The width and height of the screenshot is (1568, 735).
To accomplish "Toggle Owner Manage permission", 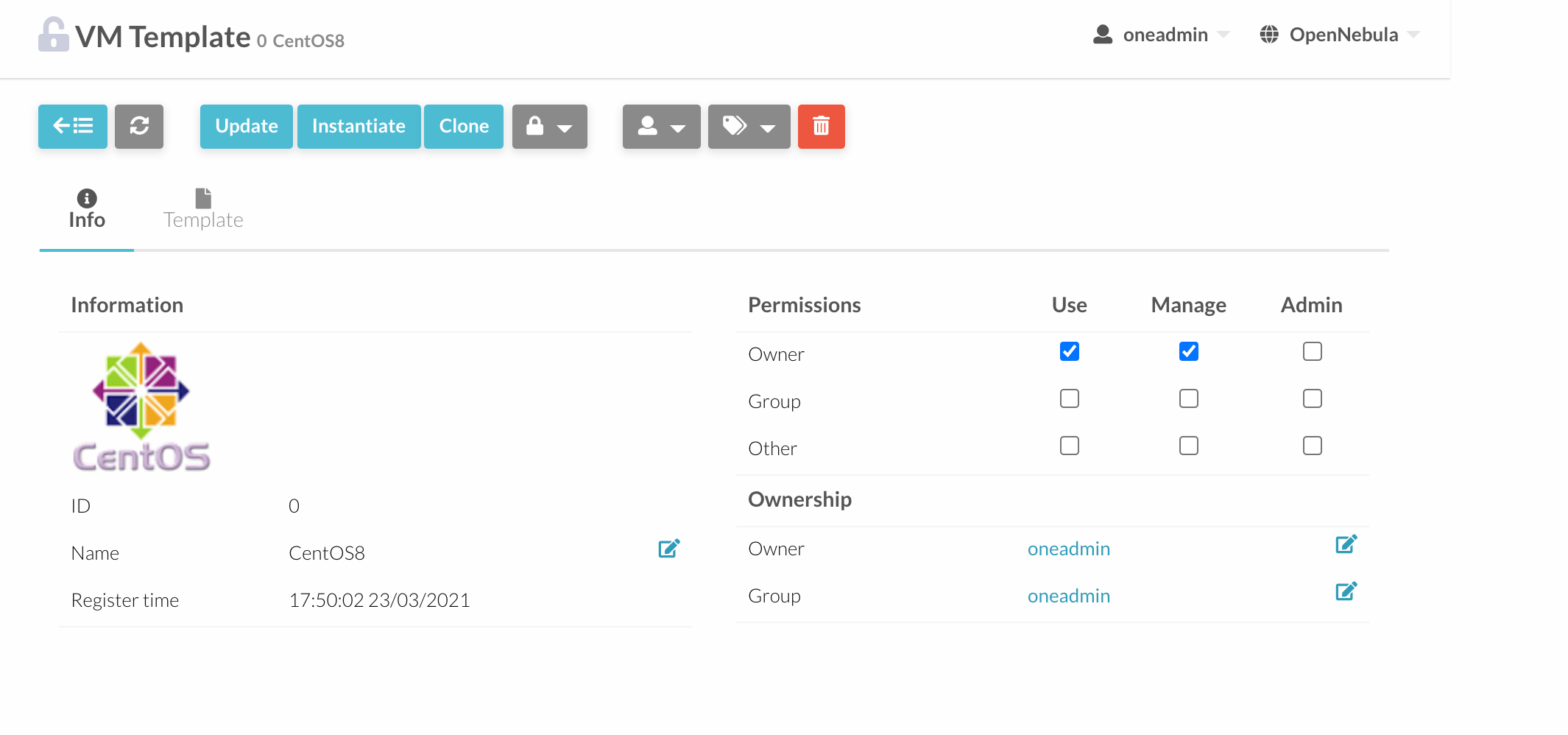I will (1189, 351).
